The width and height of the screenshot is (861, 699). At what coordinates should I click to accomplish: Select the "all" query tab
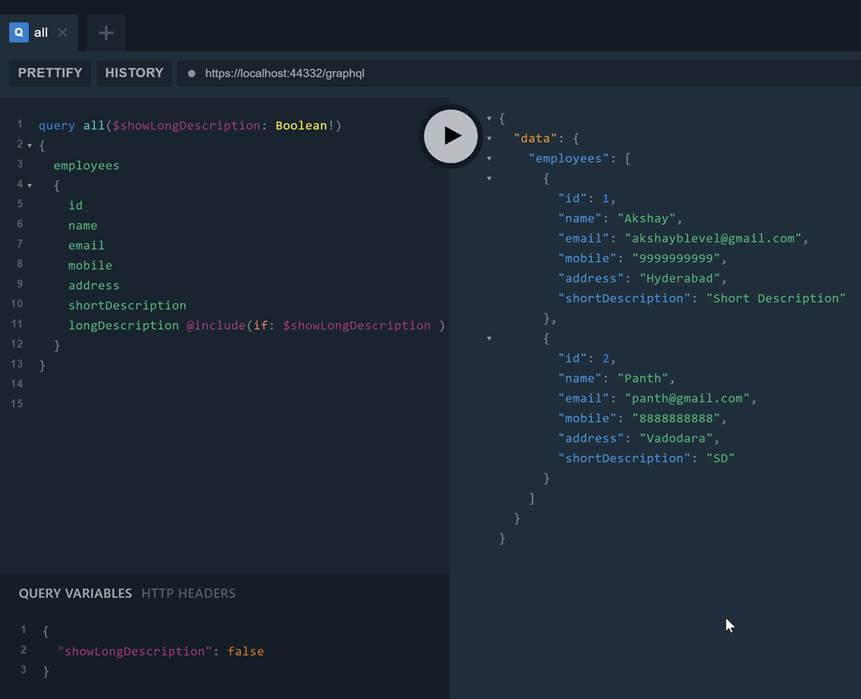[x=40, y=32]
